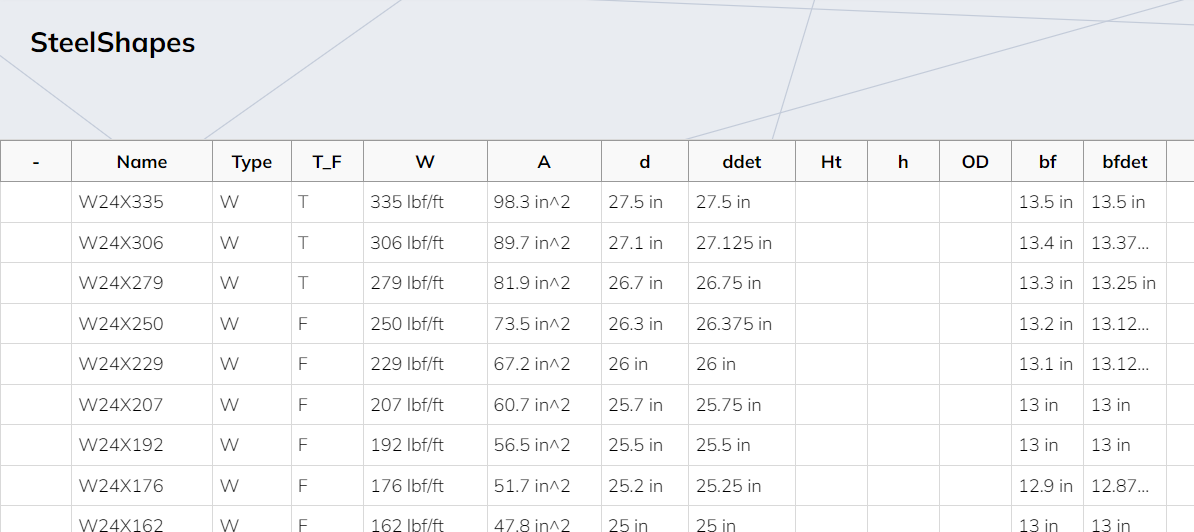Screen dimensions: 1194x532
Task: Click the 13.25 in bfdet cell
Action: tap(1125, 283)
